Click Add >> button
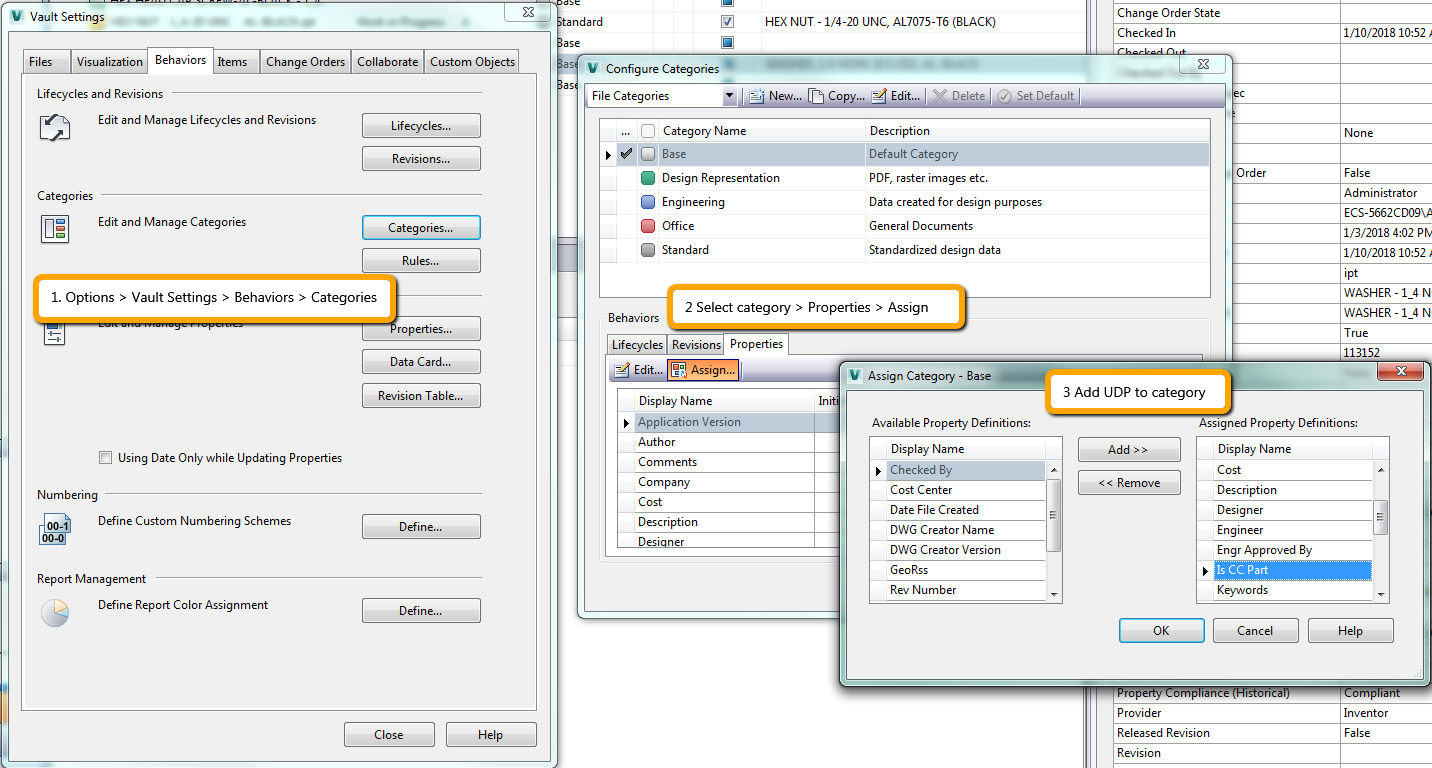The width and height of the screenshot is (1432, 768). (x=1129, y=450)
